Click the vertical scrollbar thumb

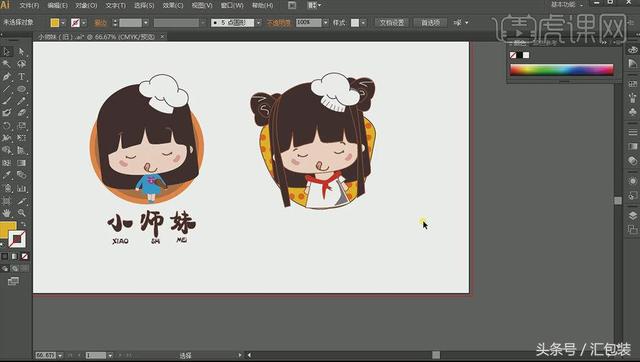click(x=618, y=200)
